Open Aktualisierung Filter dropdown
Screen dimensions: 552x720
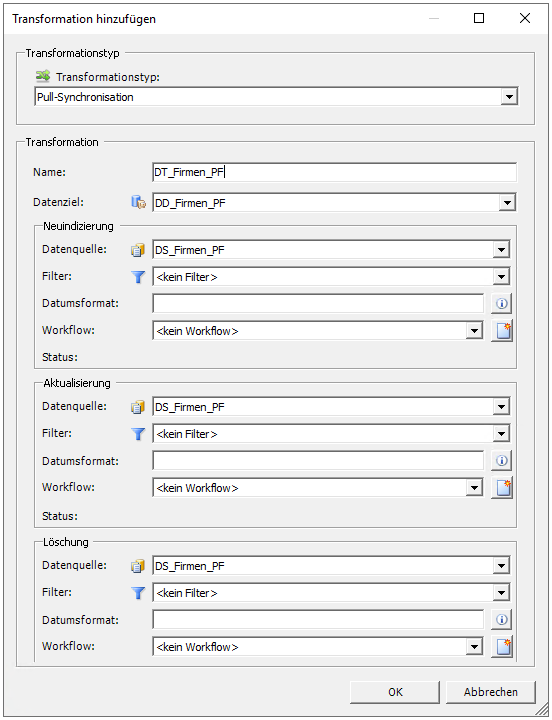pos(501,433)
